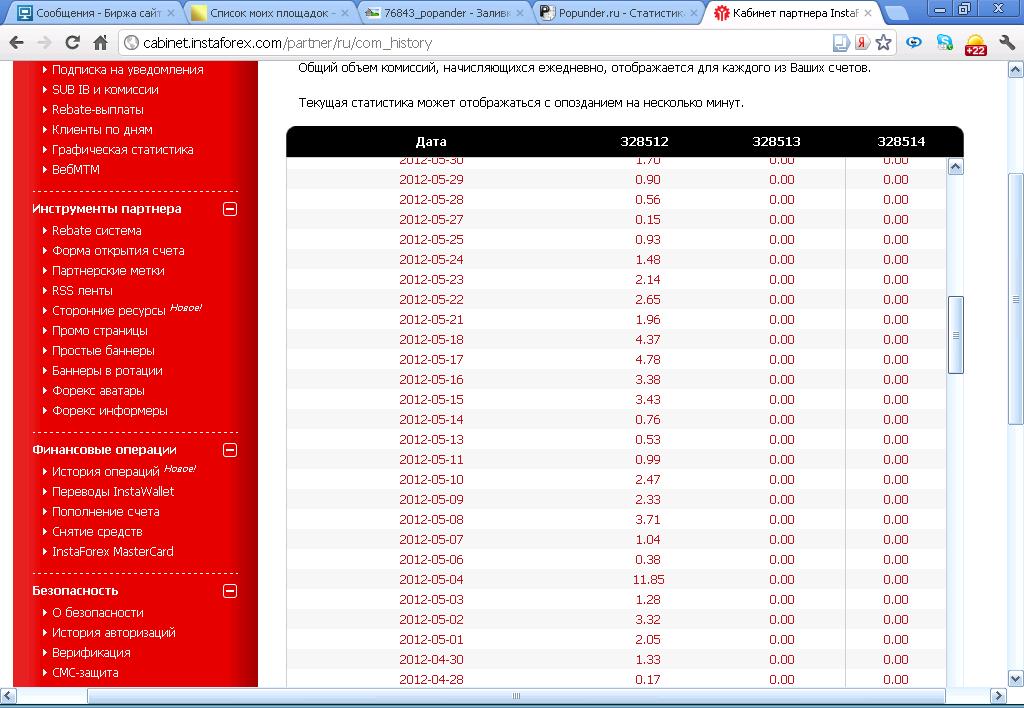The height and width of the screenshot is (708, 1024).
Task: Open СМС-защита link
Action: click(86, 673)
